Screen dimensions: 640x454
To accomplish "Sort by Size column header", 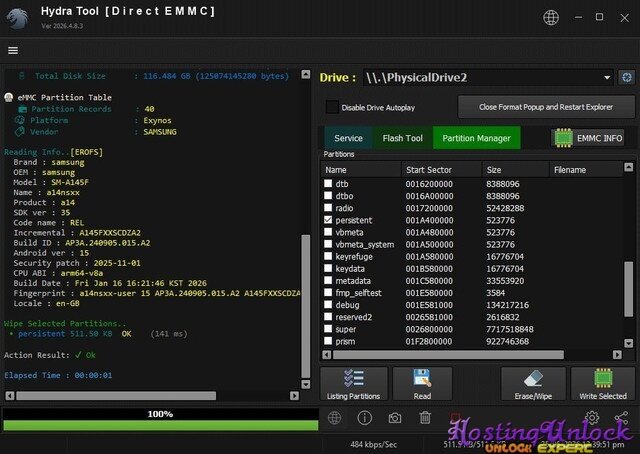I will click(516, 170).
